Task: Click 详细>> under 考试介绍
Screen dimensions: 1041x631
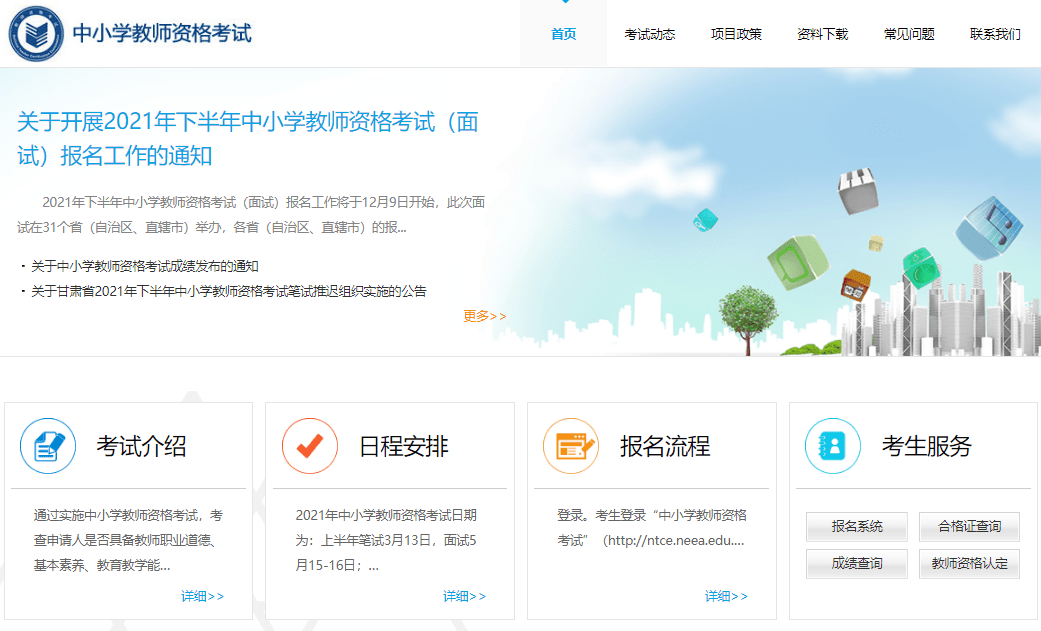Action: [x=202, y=596]
